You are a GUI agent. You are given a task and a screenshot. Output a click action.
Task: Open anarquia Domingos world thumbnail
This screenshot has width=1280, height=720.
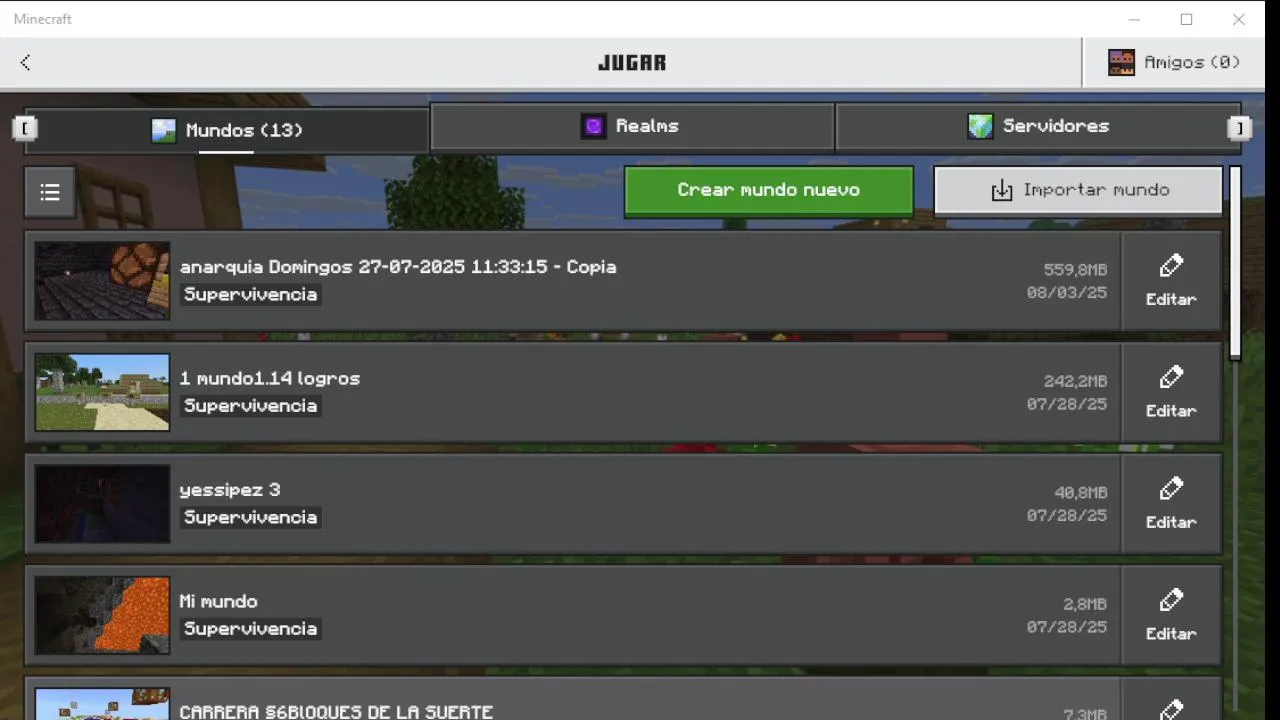coord(102,281)
